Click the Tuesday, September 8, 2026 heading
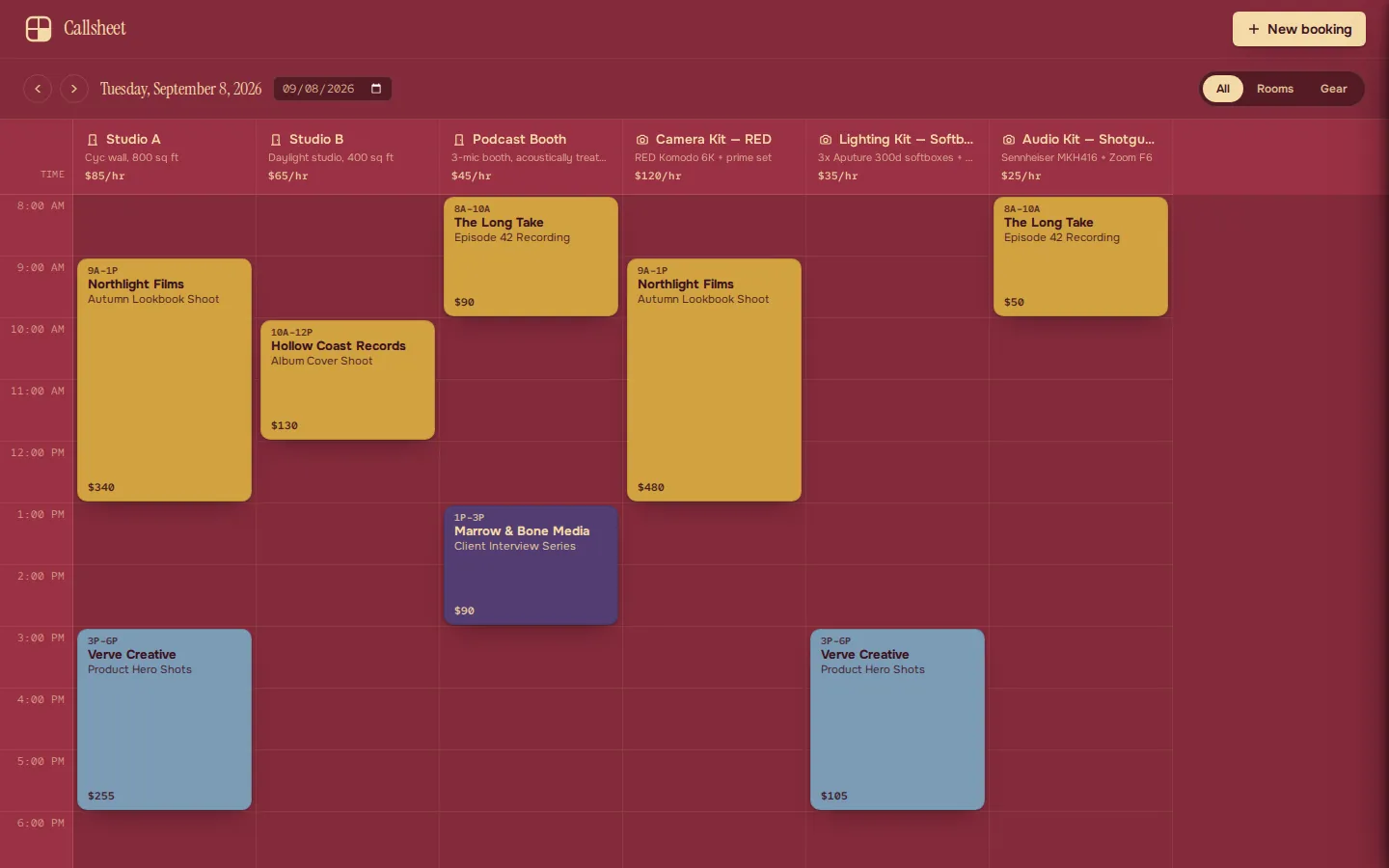This screenshot has width=1389, height=868. click(180, 89)
